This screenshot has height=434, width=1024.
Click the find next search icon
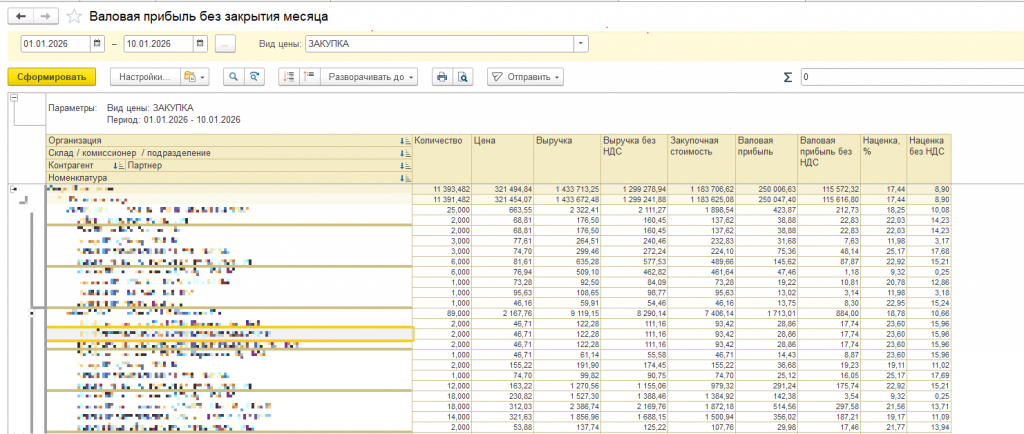pos(256,77)
